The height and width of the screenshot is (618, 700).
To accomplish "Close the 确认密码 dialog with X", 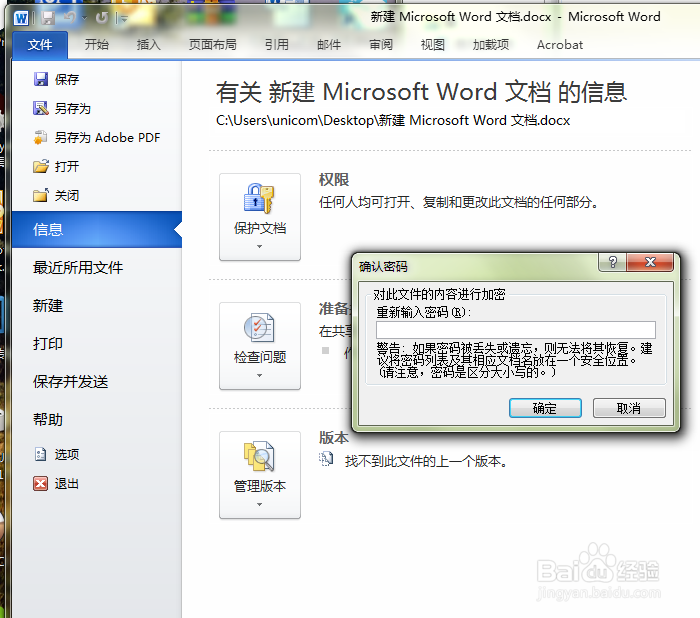I will [x=650, y=262].
